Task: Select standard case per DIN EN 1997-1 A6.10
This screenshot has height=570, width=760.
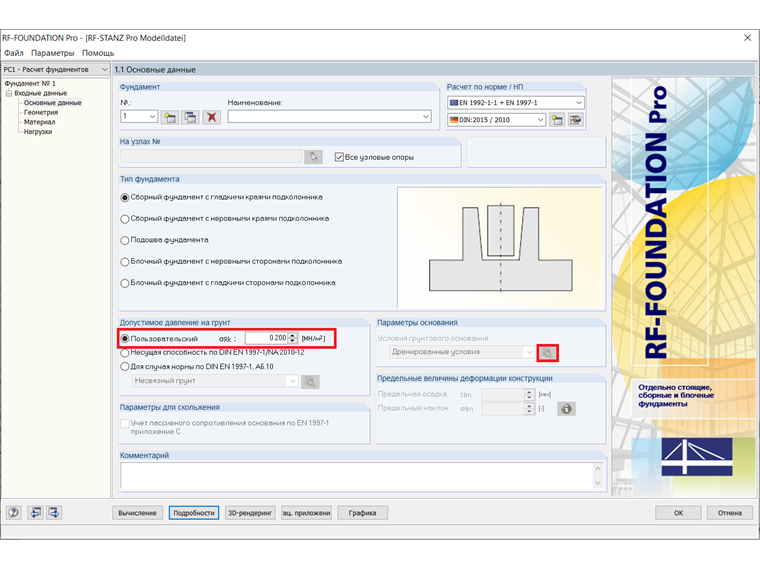Action: pyautogui.click(x=125, y=367)
